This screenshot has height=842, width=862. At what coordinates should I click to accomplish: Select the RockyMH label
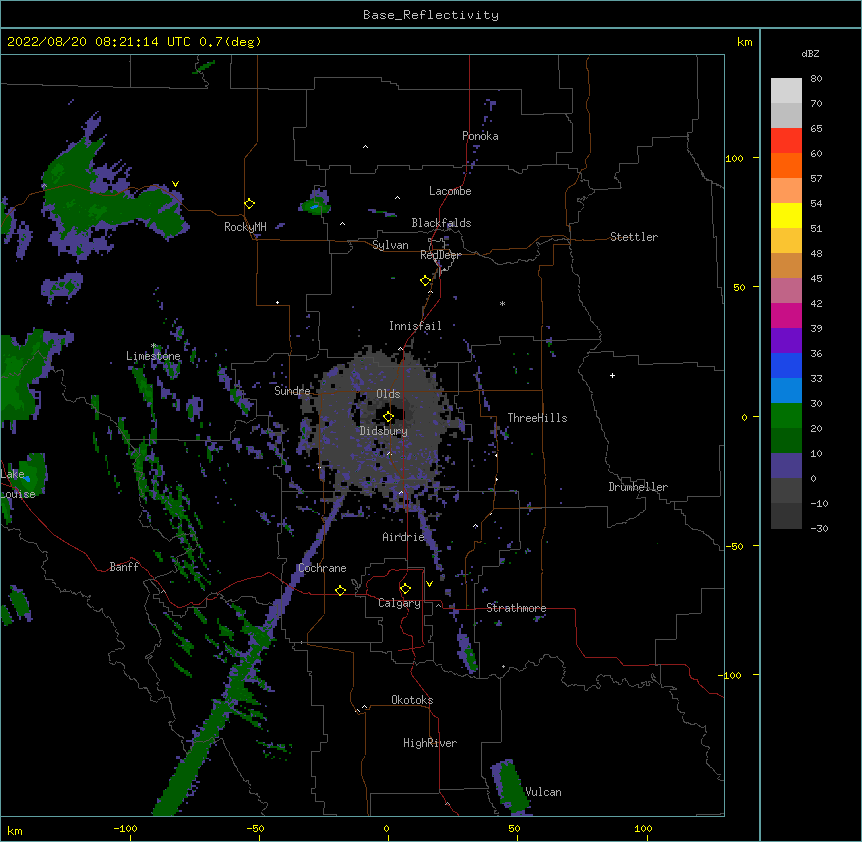pyautogui.click(x=245, y=227)
